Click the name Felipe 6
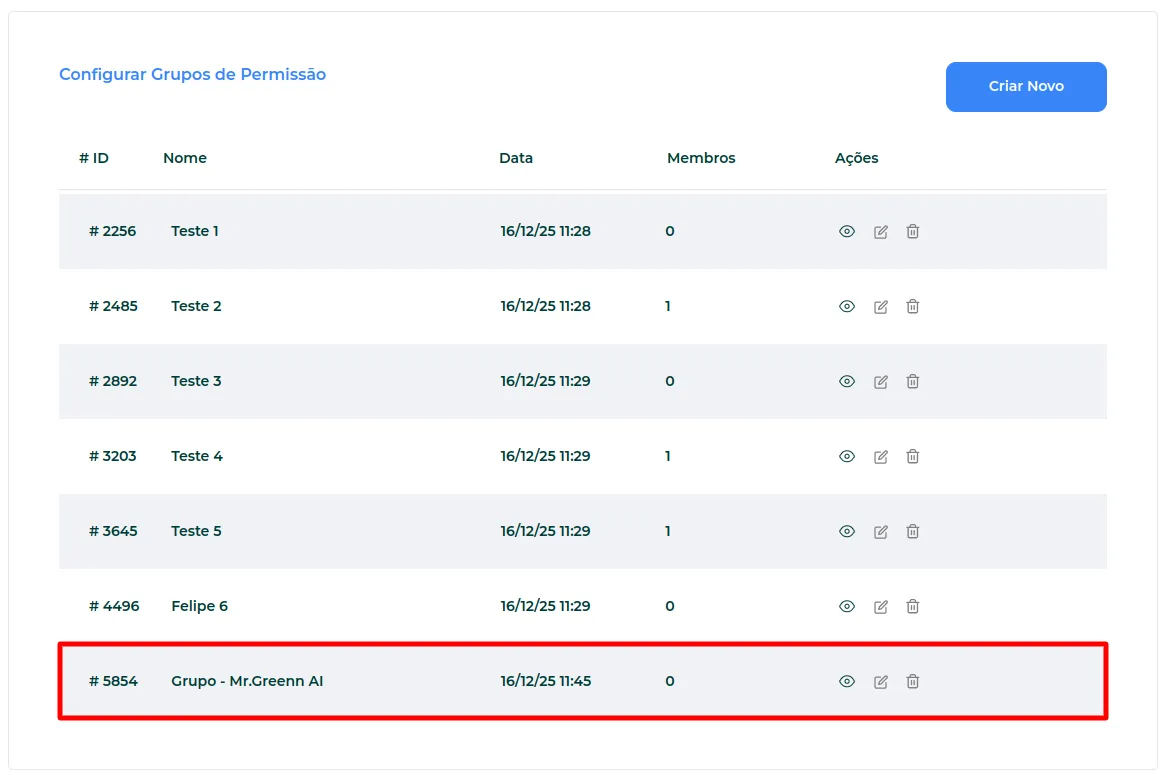This screenshot has width=1165, height=780. (199, 606)
